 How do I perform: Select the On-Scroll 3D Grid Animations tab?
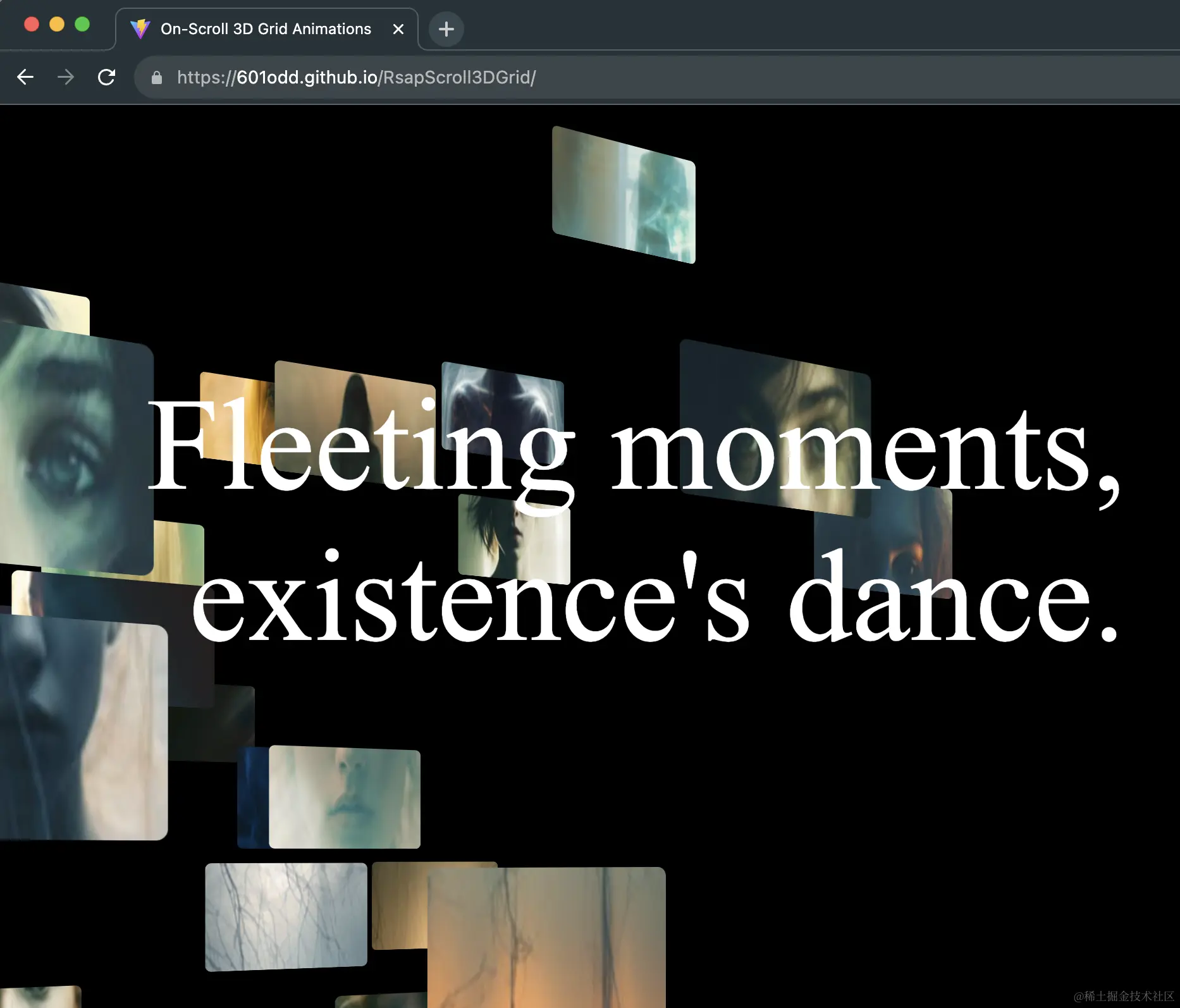[x=266, y=28]
